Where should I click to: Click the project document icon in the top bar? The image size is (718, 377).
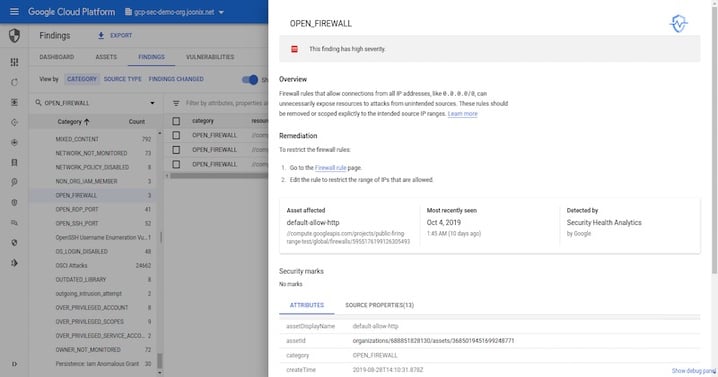pos(128,12)
